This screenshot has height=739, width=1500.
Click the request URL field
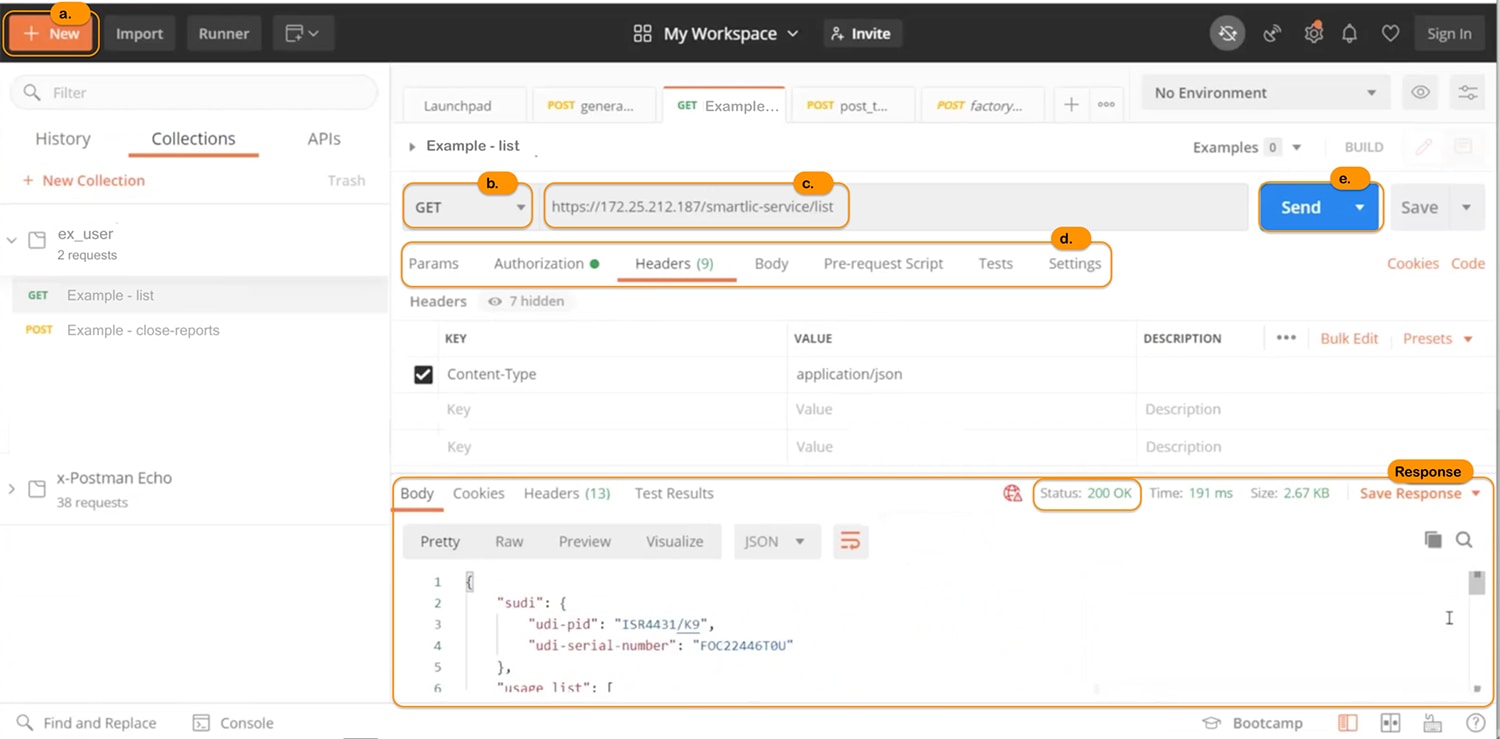pos(894,207)
